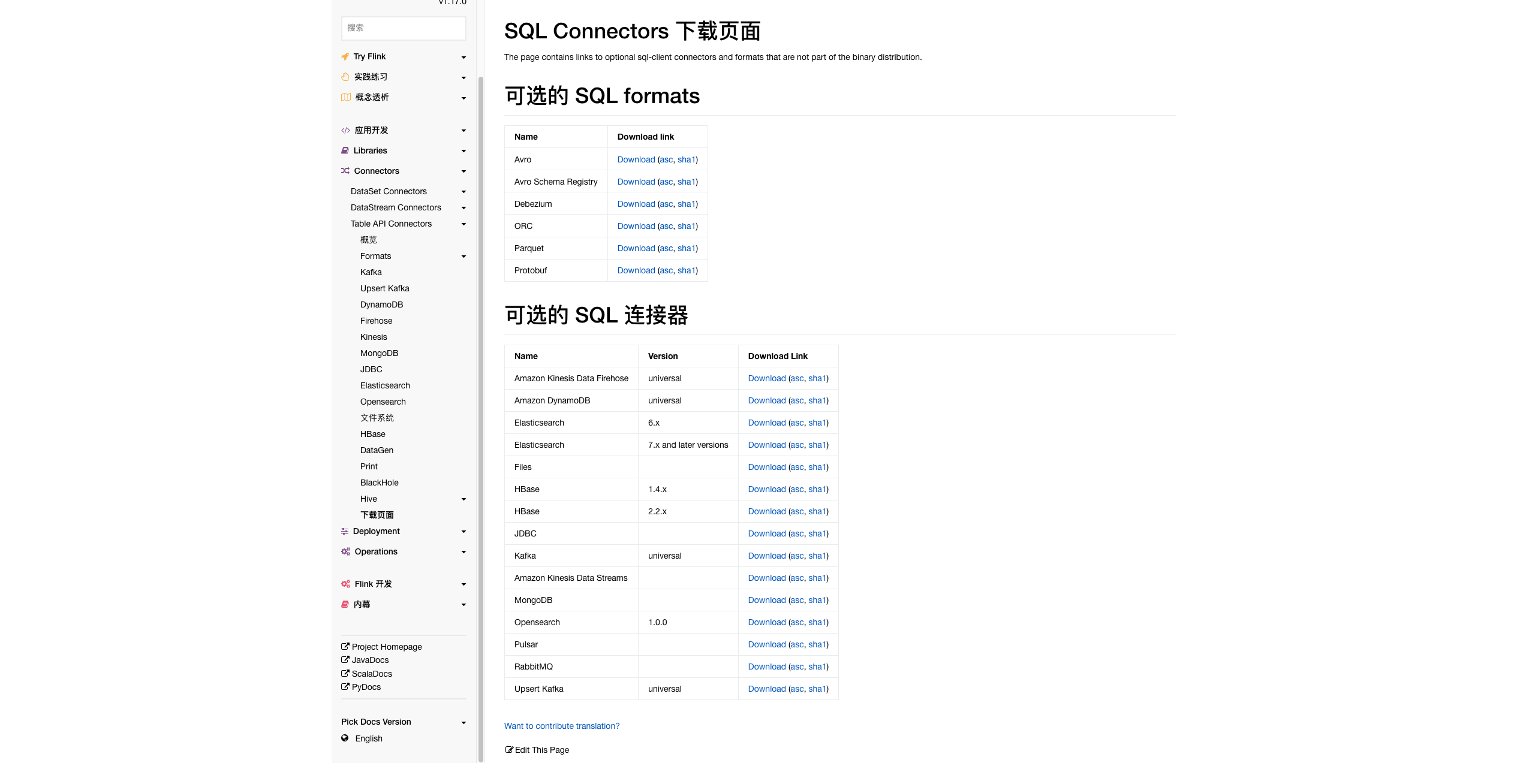Click the Avro Schema Registry name cell
The height and width of the screenshot is (784, 1526).
[x=556, y=182]
